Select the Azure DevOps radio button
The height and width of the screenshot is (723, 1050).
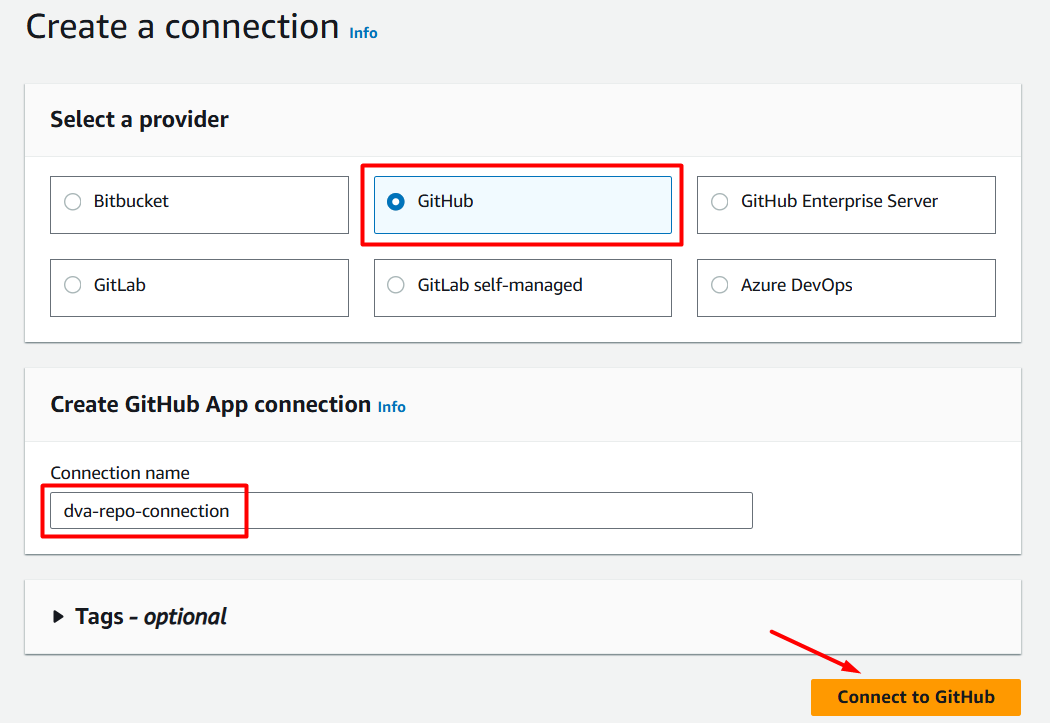[719, 285]
